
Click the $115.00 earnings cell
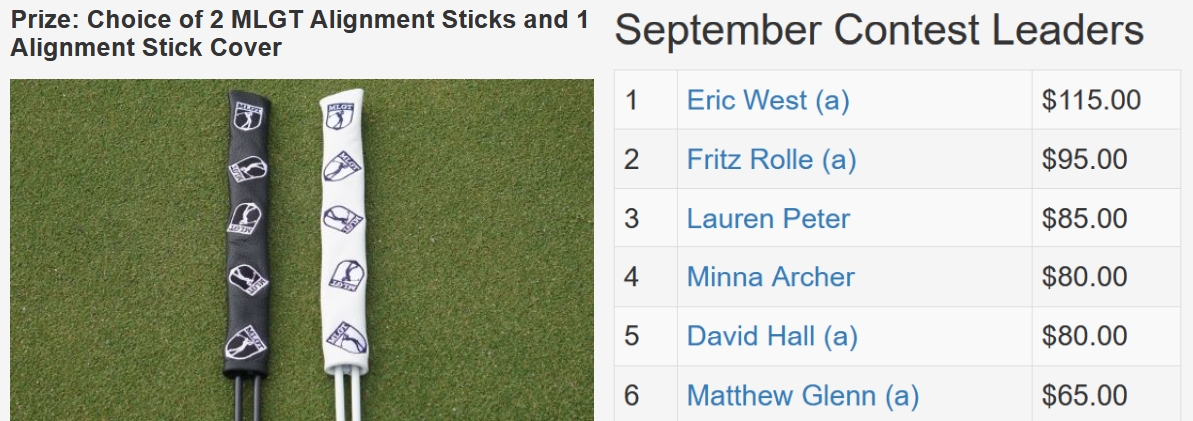1091,100
